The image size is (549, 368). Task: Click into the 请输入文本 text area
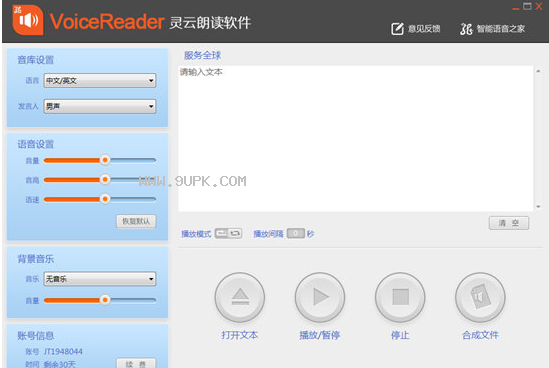tap(355, 138)
